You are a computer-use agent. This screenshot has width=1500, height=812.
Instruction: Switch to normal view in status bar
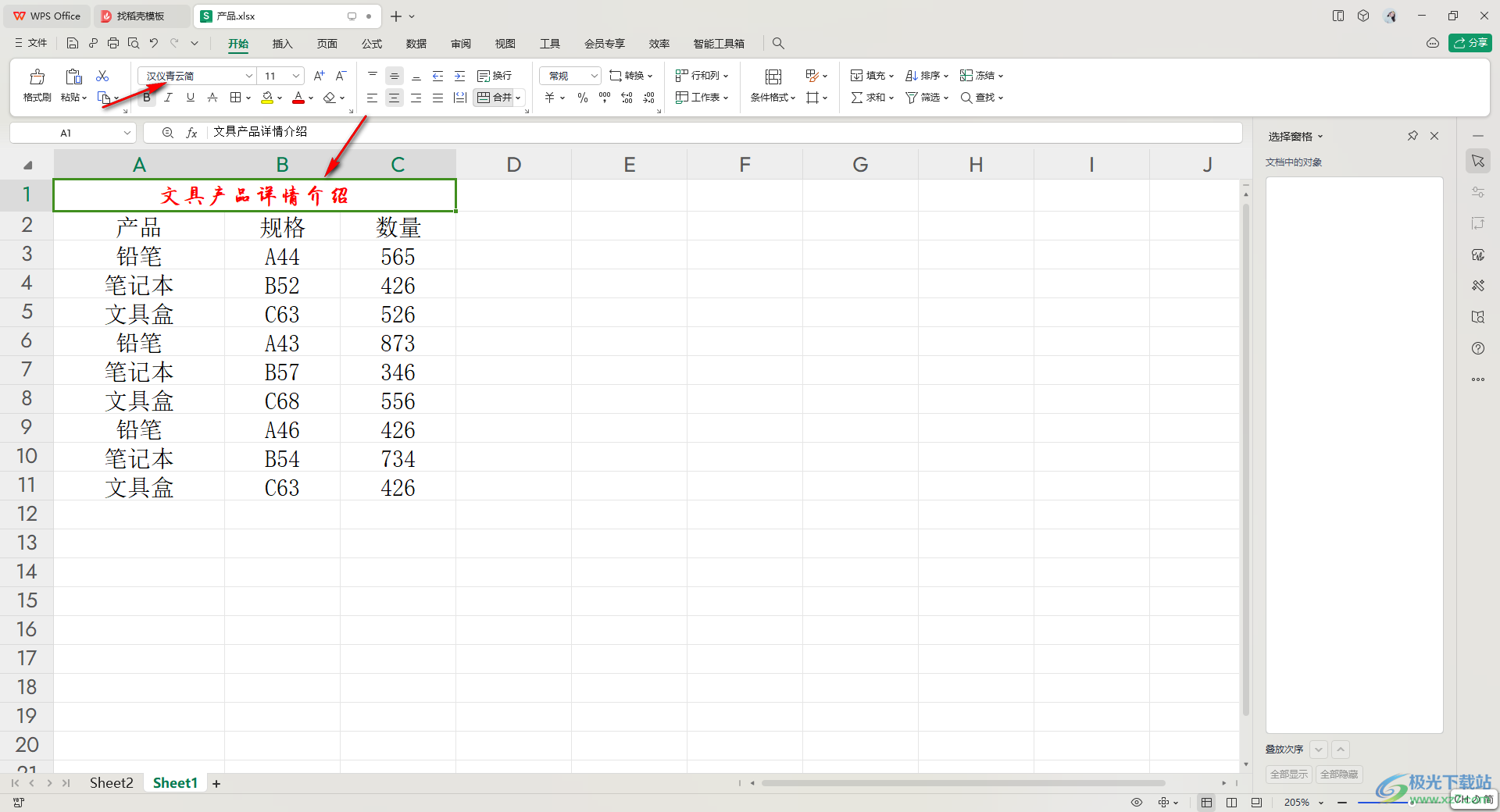pos(1207,803)
